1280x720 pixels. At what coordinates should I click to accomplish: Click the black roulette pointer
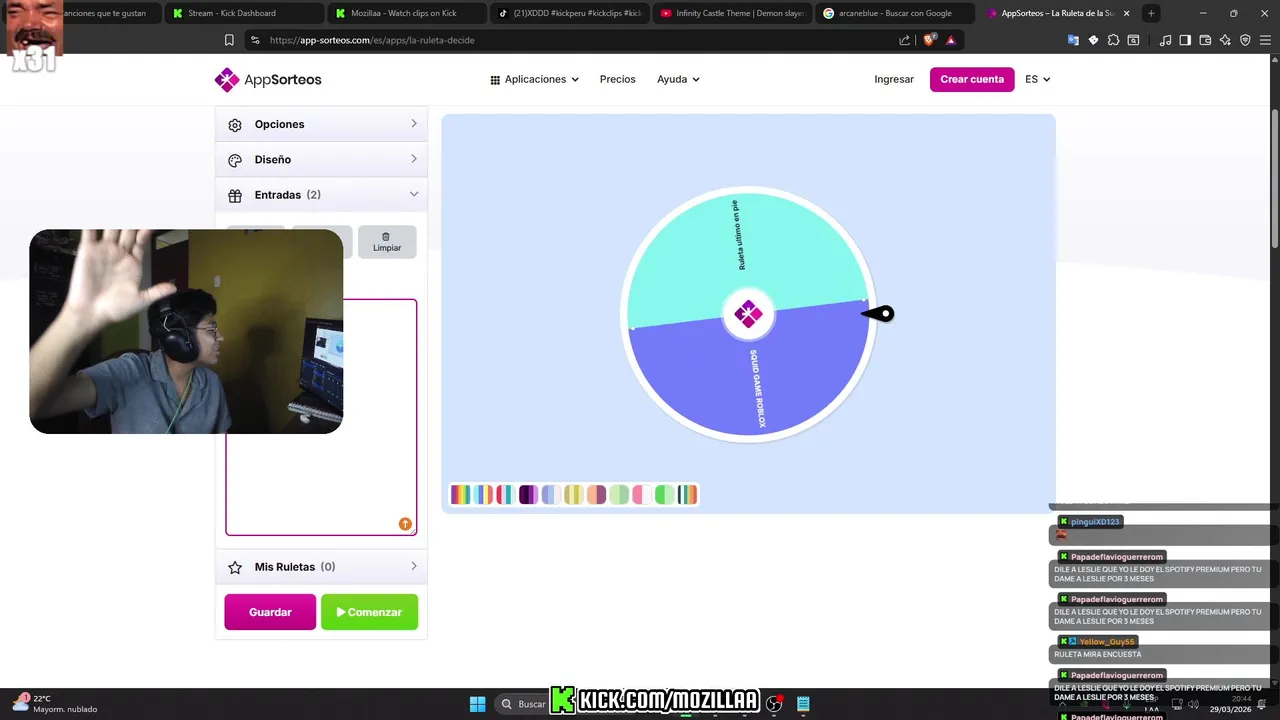pyautogui.click(x=879, y=314)
